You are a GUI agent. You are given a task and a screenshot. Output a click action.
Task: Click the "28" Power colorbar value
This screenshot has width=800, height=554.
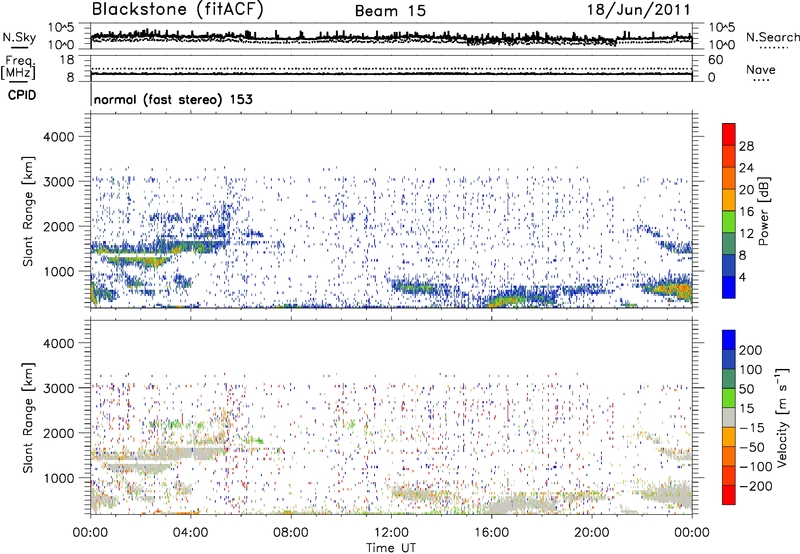pos(746,146)
